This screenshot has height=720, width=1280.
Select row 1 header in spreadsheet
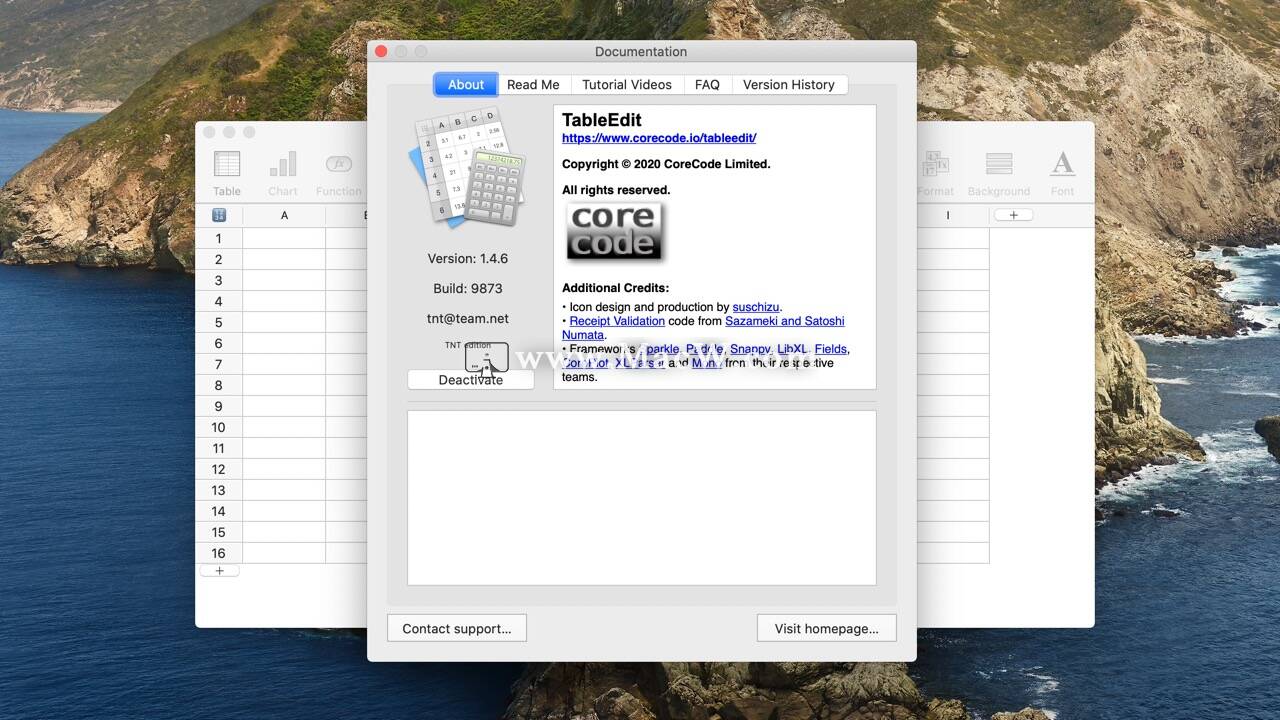coord(219,238)
